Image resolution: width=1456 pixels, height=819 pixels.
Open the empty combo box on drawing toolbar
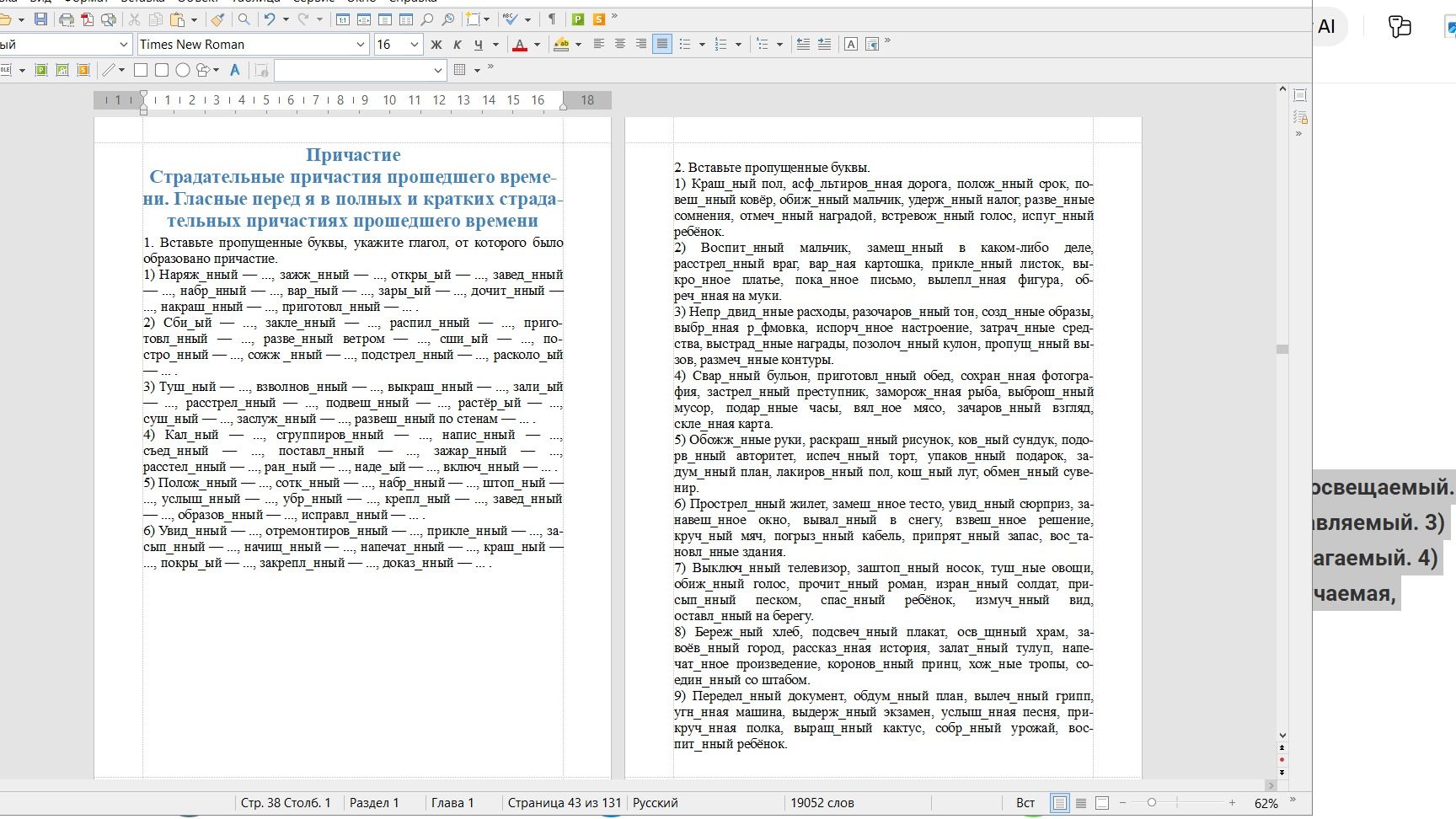click(360, 70)
